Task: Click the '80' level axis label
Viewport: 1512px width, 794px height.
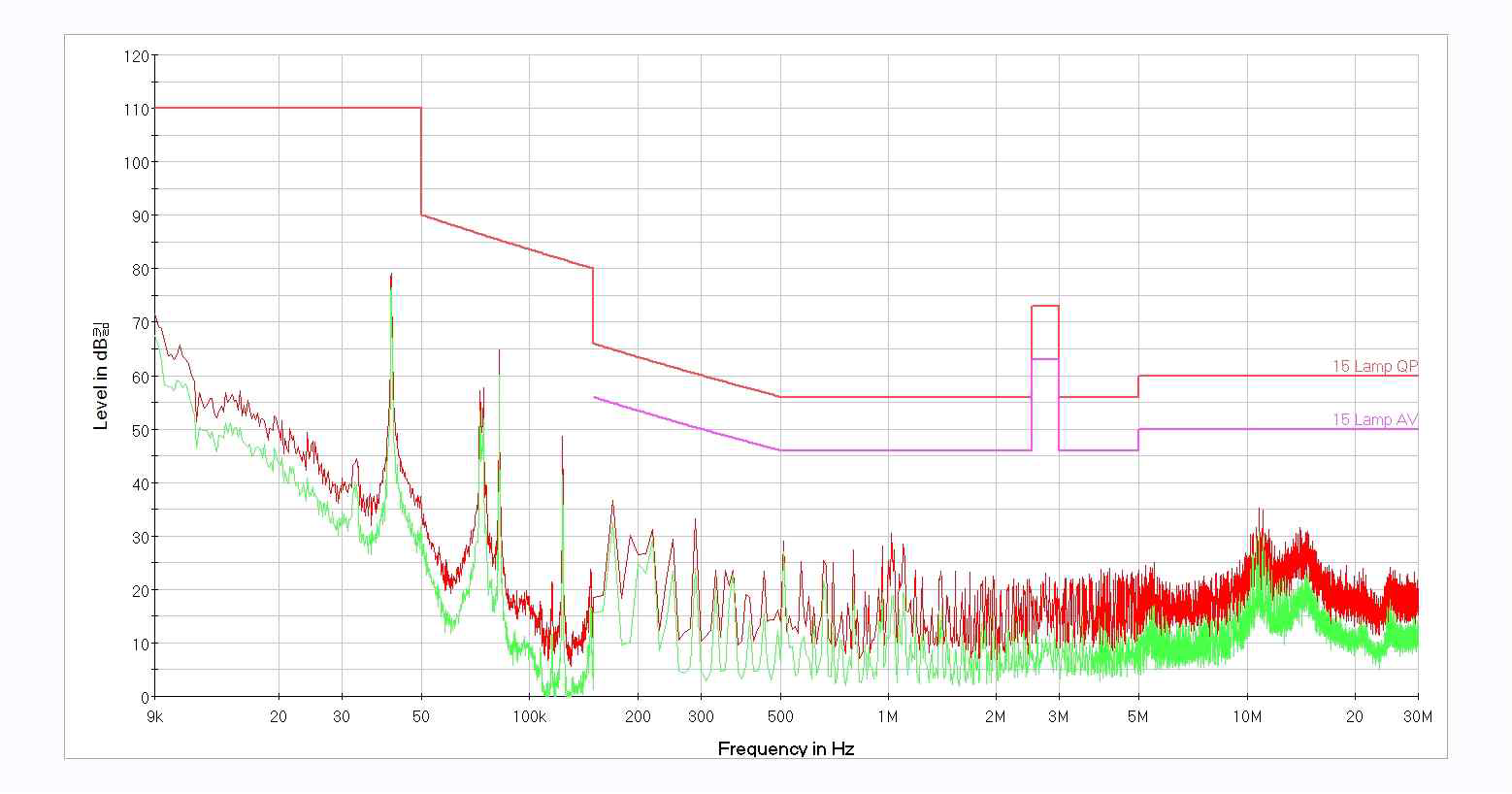Action: [x=141, y=270]
